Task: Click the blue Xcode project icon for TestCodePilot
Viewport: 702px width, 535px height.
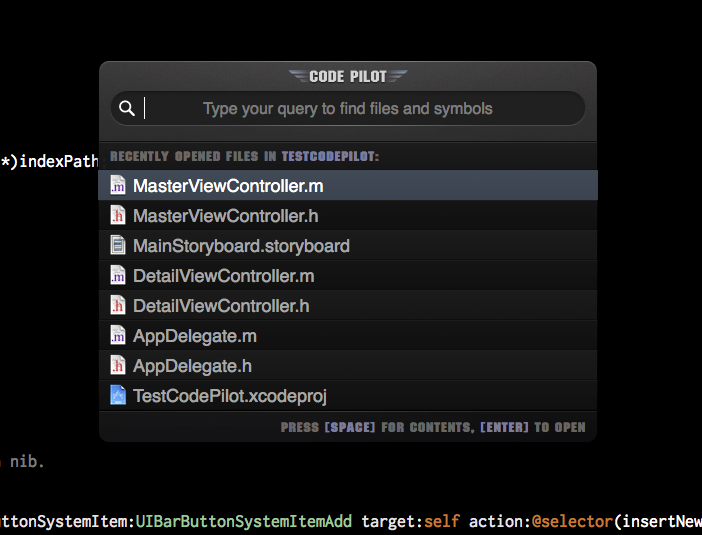Action: click(118, 396)
